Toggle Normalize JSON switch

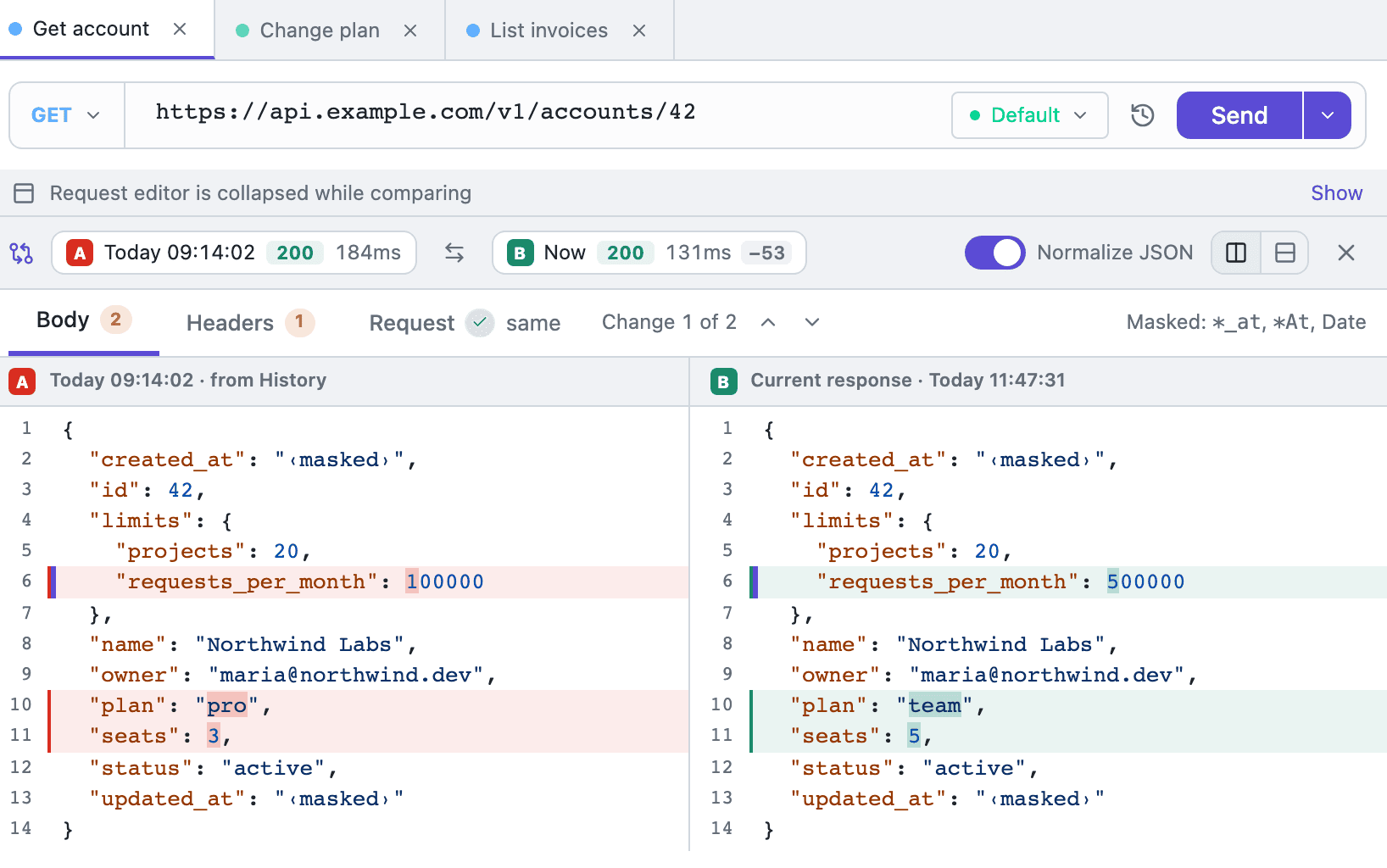tap(994, 253)
